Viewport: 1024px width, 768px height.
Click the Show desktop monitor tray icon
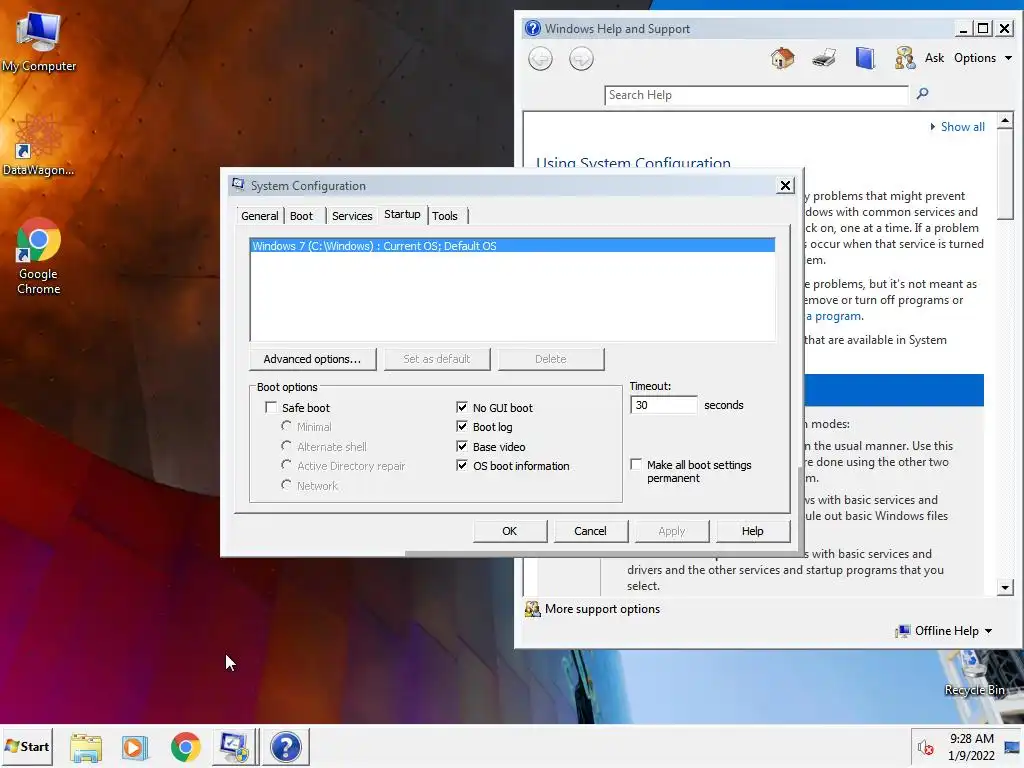(x=1012, y=747)
